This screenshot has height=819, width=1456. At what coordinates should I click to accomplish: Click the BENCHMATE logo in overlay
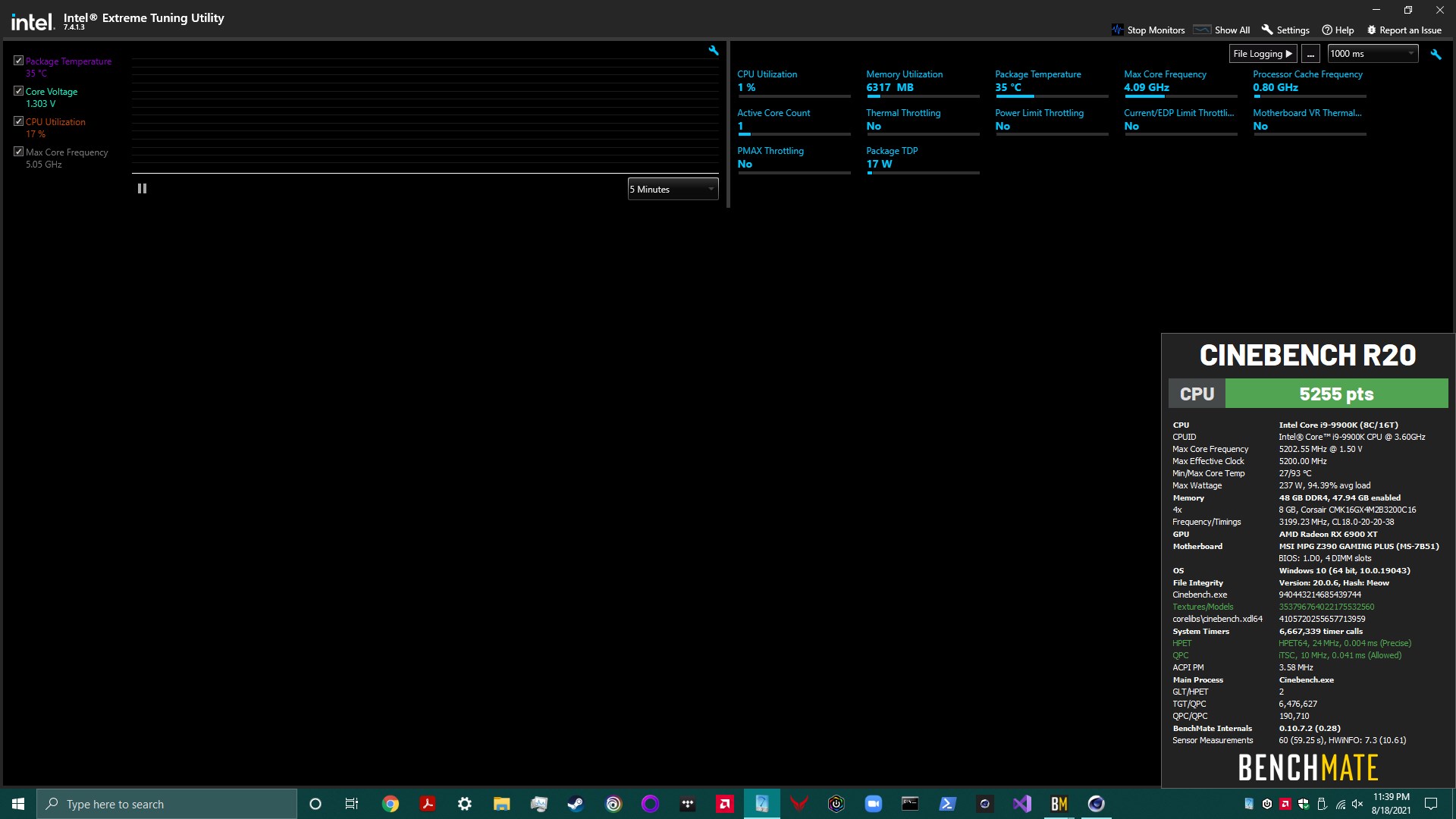coord(1308,767)
